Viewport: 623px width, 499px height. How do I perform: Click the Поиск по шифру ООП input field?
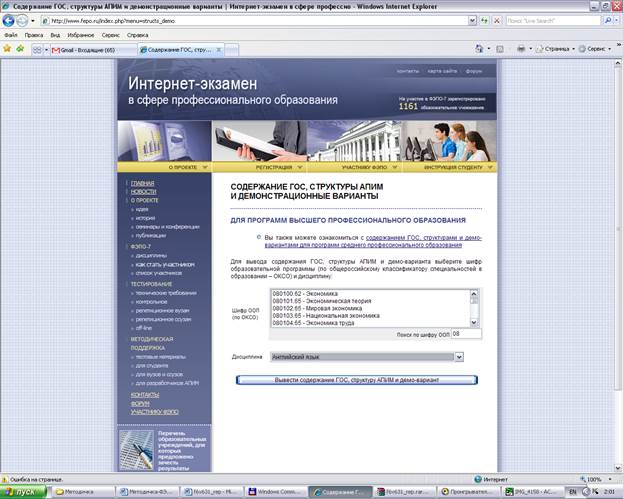464,334
